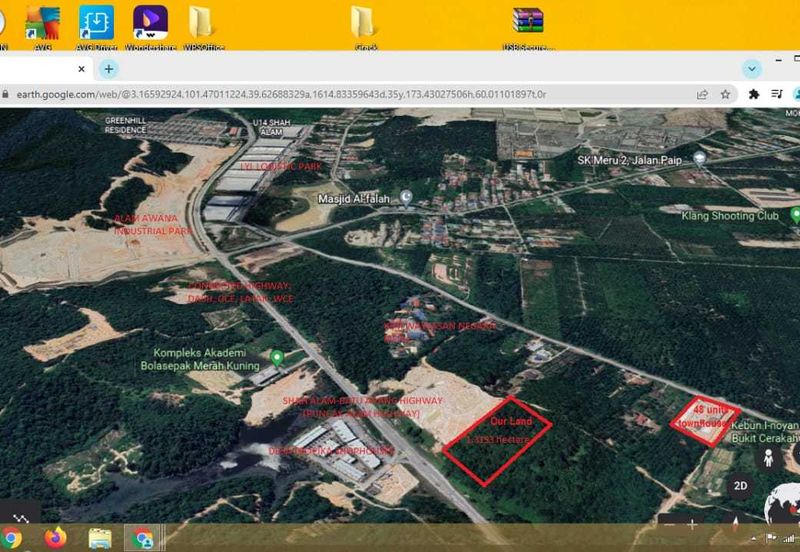This screenshot has height=552, width=800.
Task: Click the share page icon in address bar
Action: point(702,94)
